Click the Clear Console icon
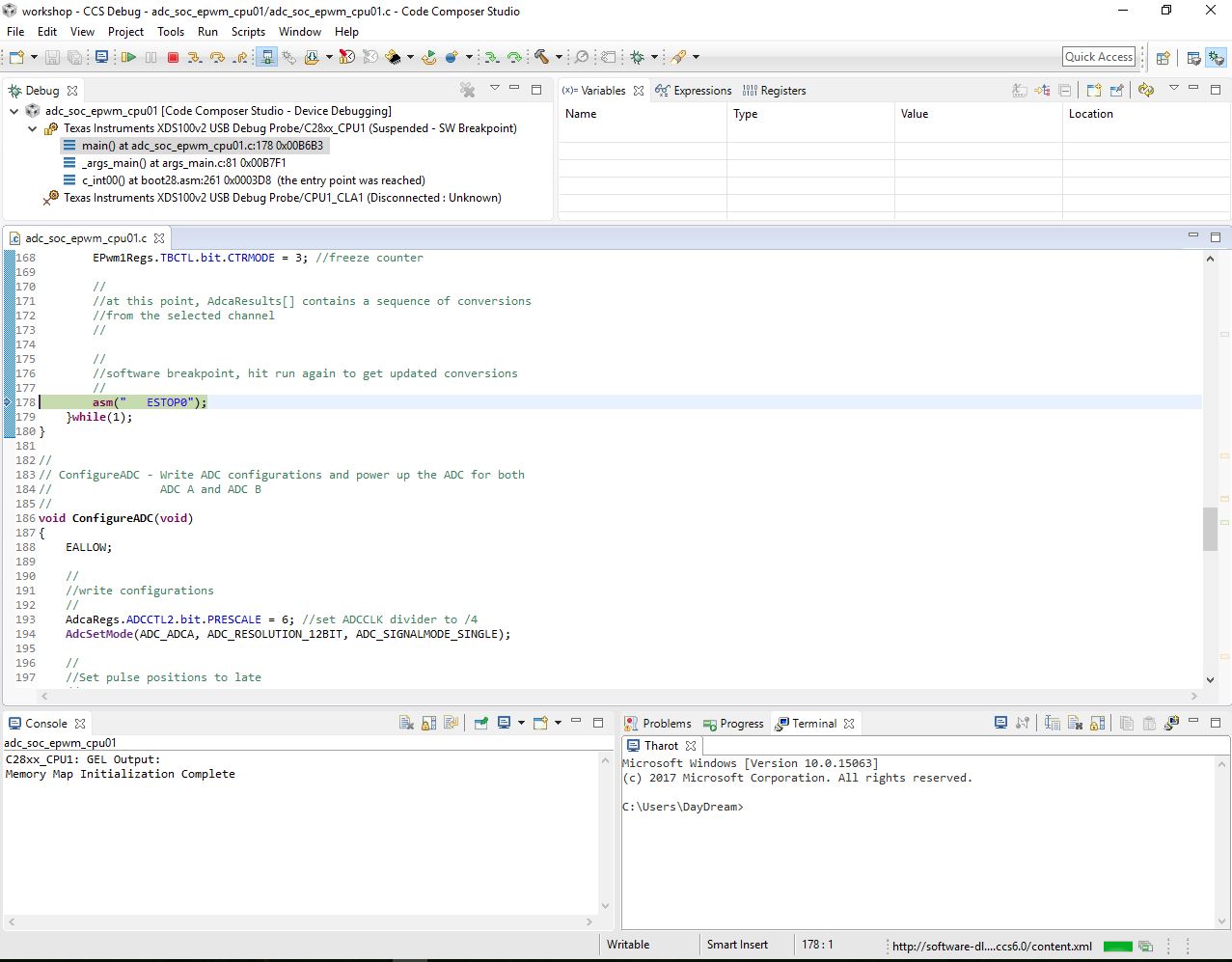 click(406, 723)
